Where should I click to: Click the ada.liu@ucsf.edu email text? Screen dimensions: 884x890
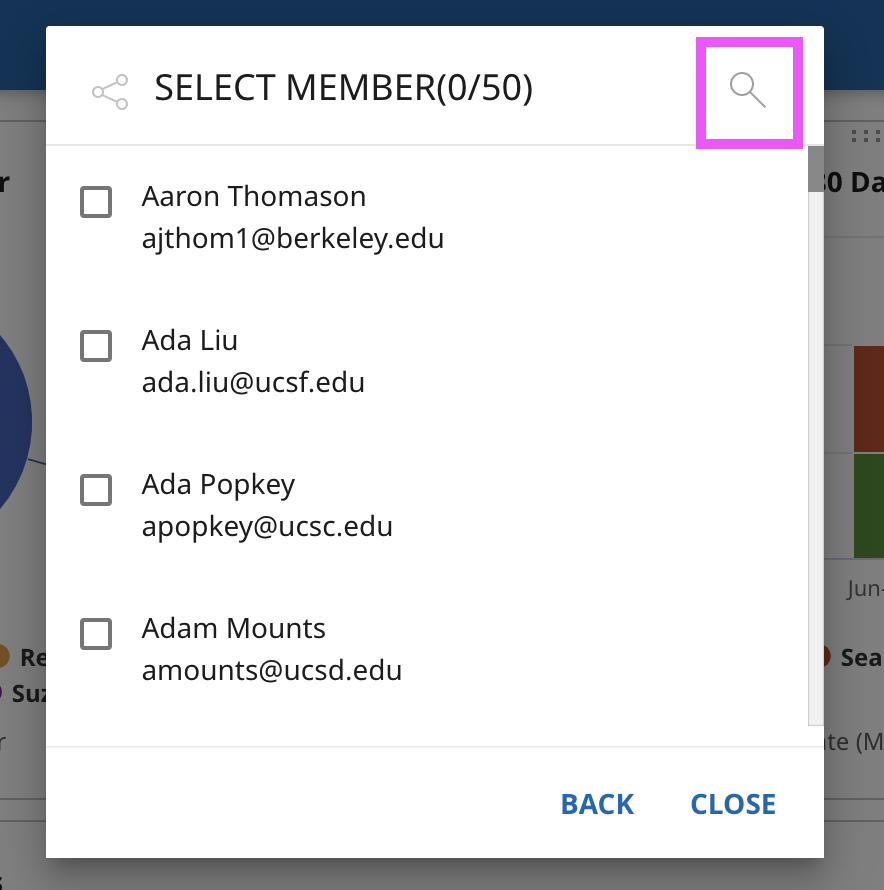coord(253,383)
